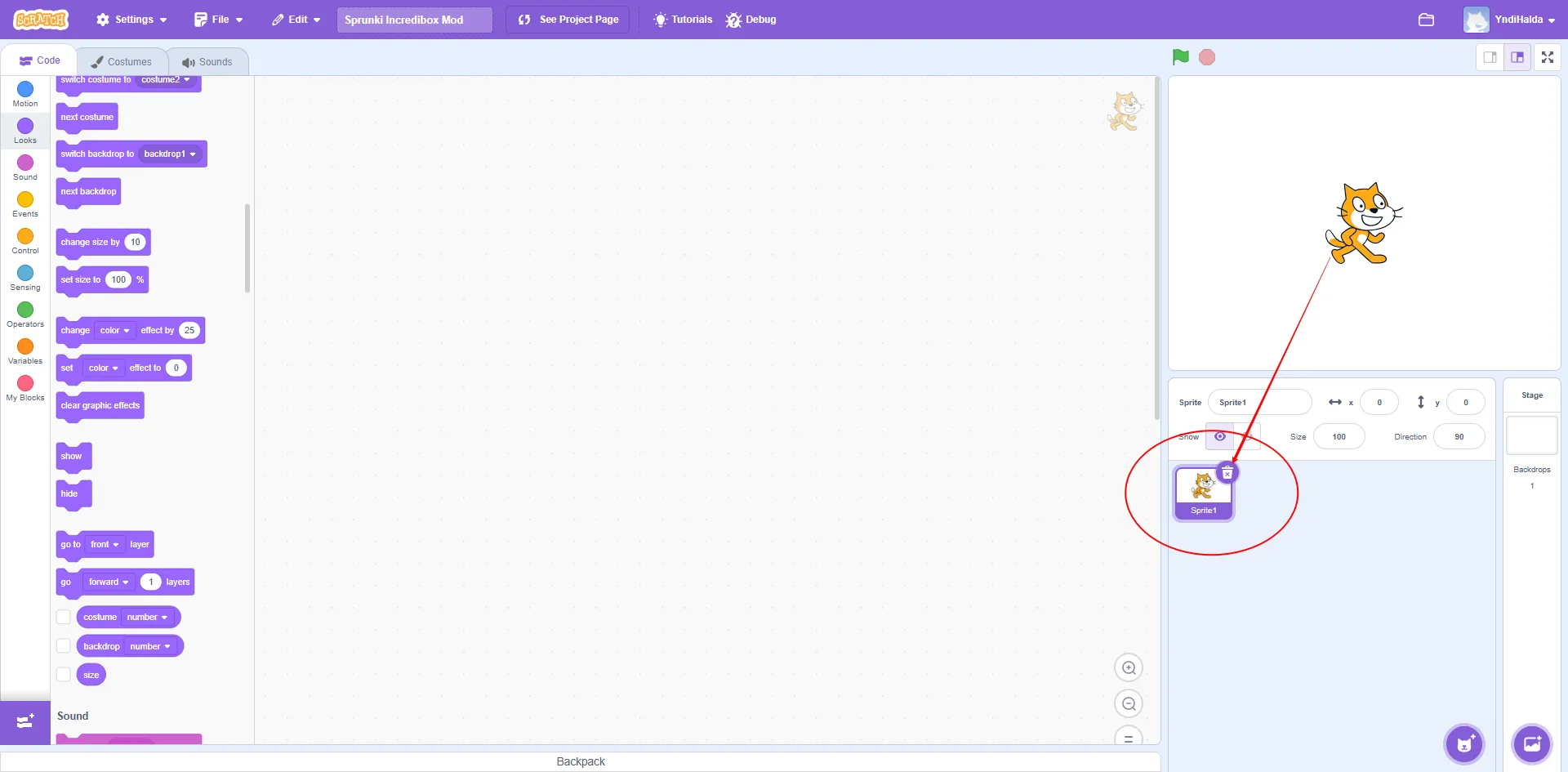
Task: Select the My Blocks category circle
Action: 25,383
